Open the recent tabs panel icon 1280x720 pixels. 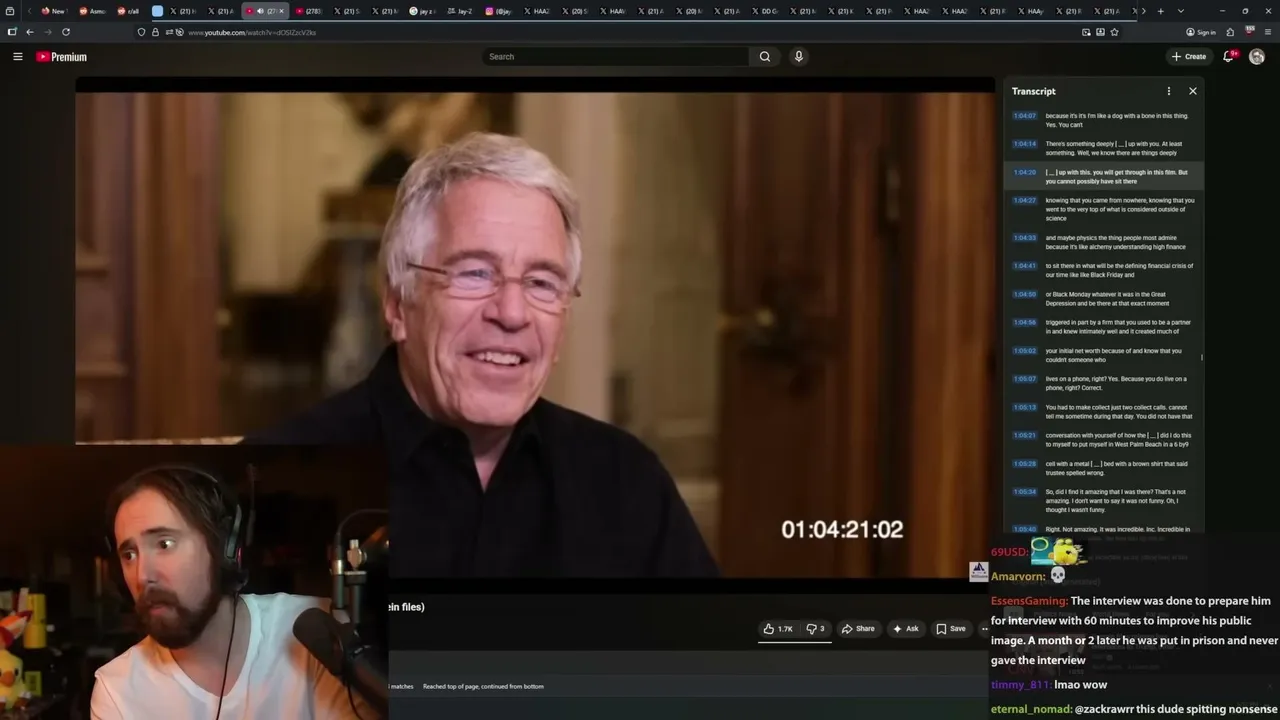click(x=10, y=11)
